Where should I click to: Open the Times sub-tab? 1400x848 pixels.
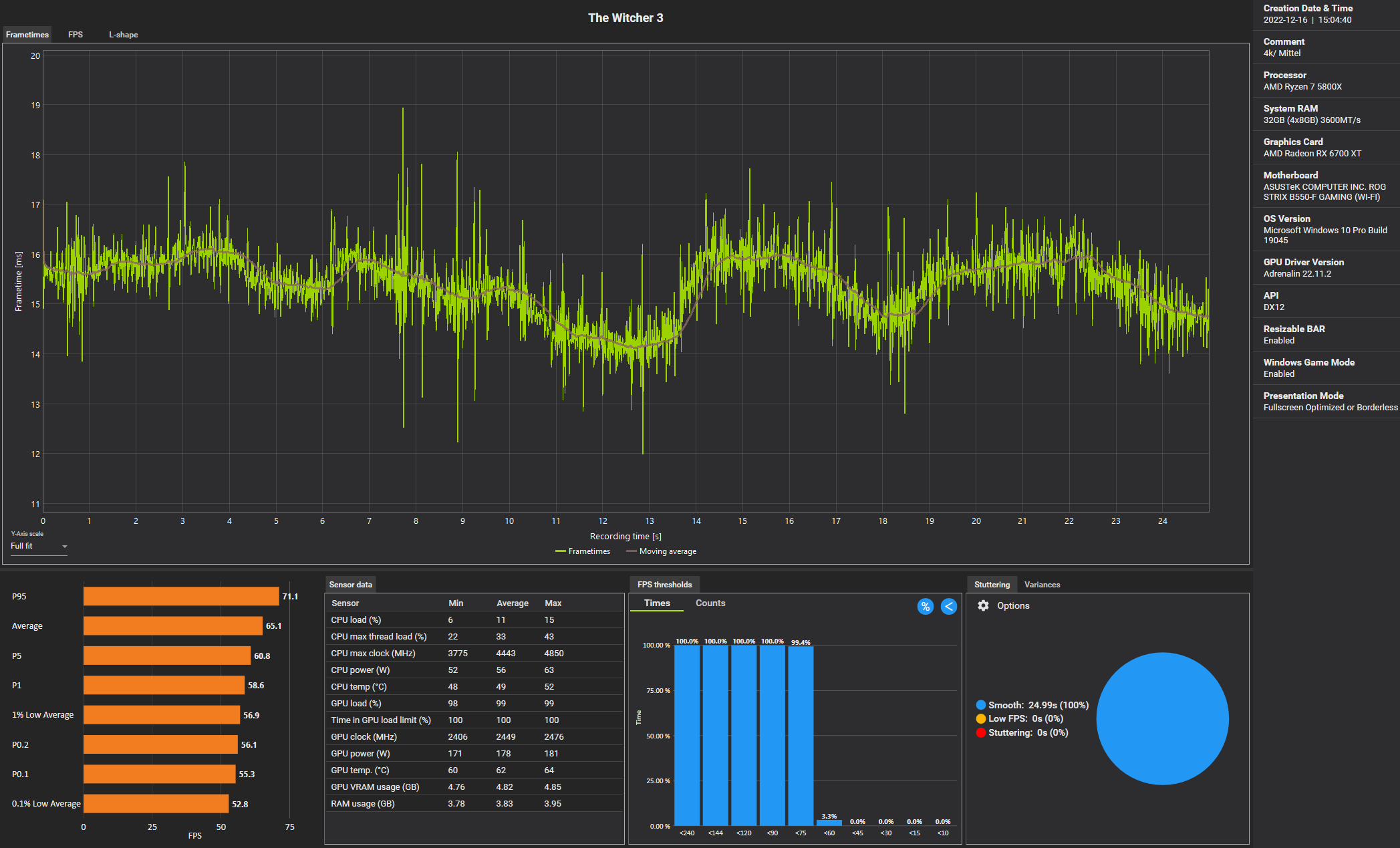tap(657, 603)
